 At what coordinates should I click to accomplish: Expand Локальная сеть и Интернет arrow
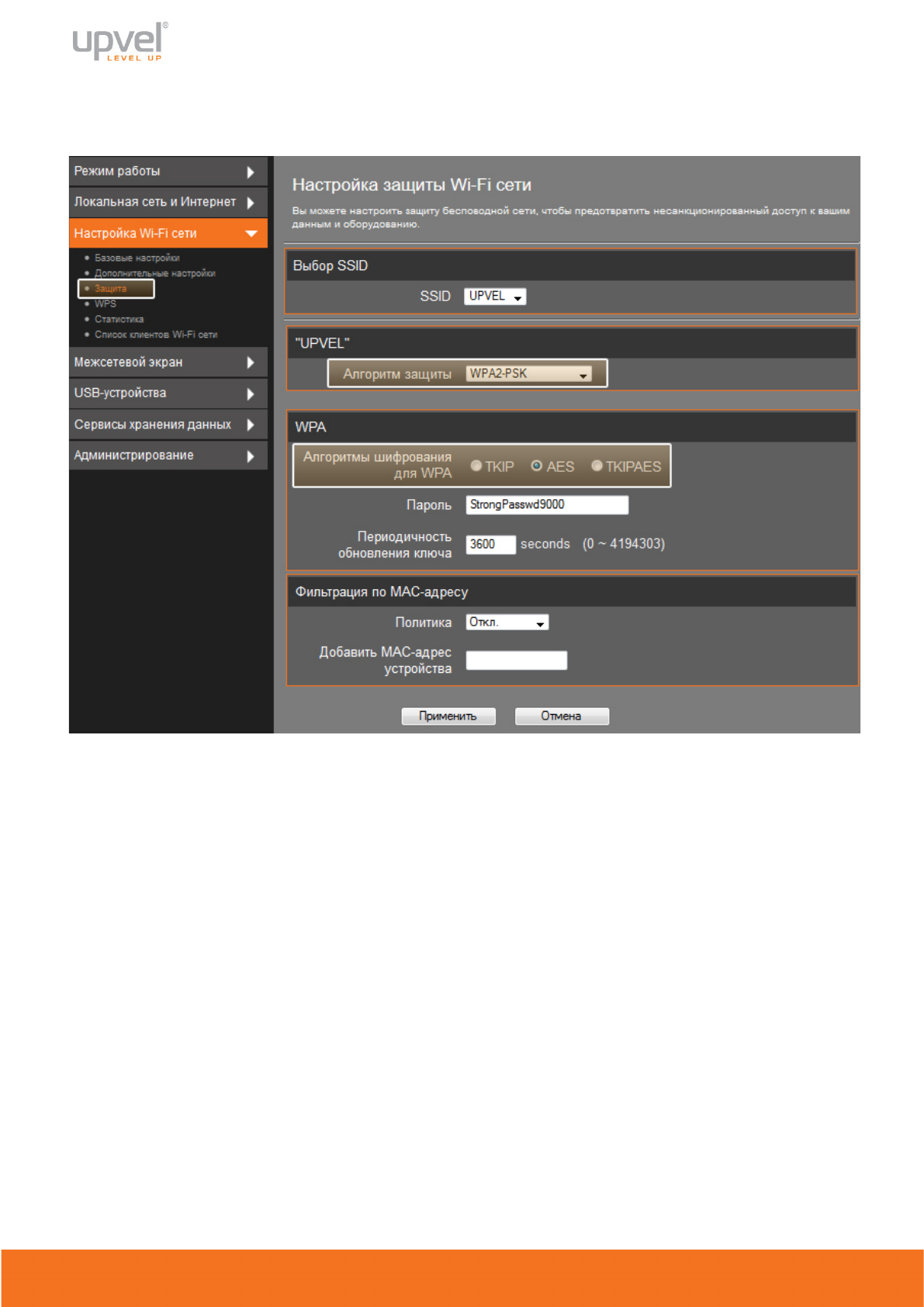click(251, 203)
